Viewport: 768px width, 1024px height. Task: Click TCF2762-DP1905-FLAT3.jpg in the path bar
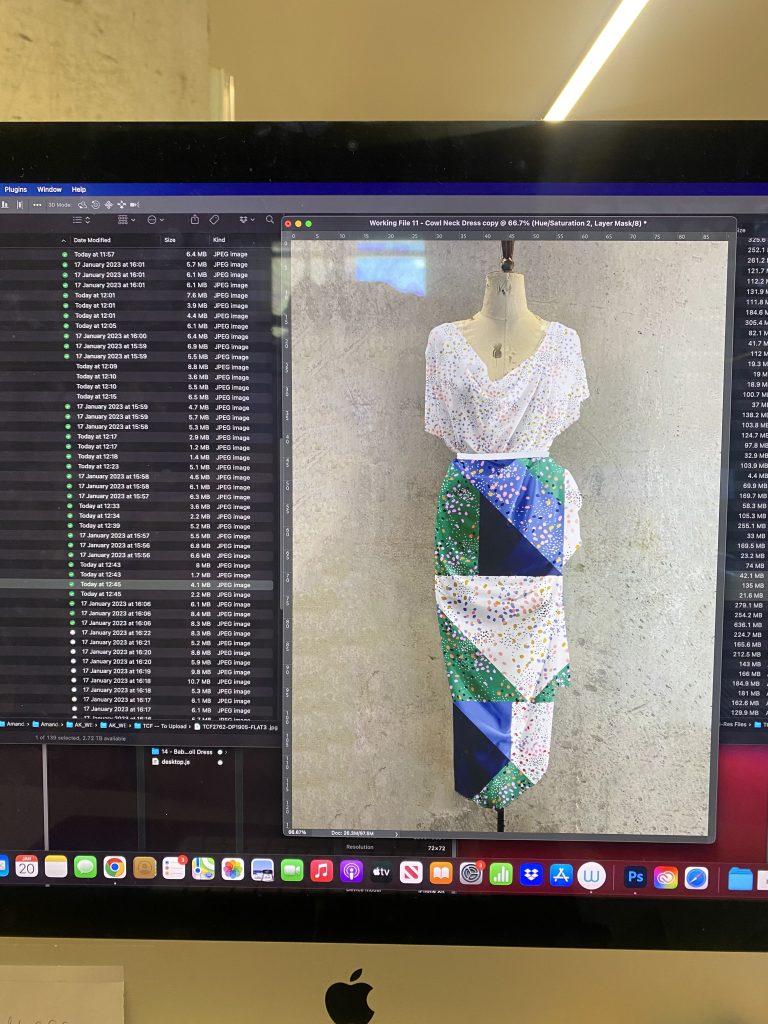[x=236, y=726]
